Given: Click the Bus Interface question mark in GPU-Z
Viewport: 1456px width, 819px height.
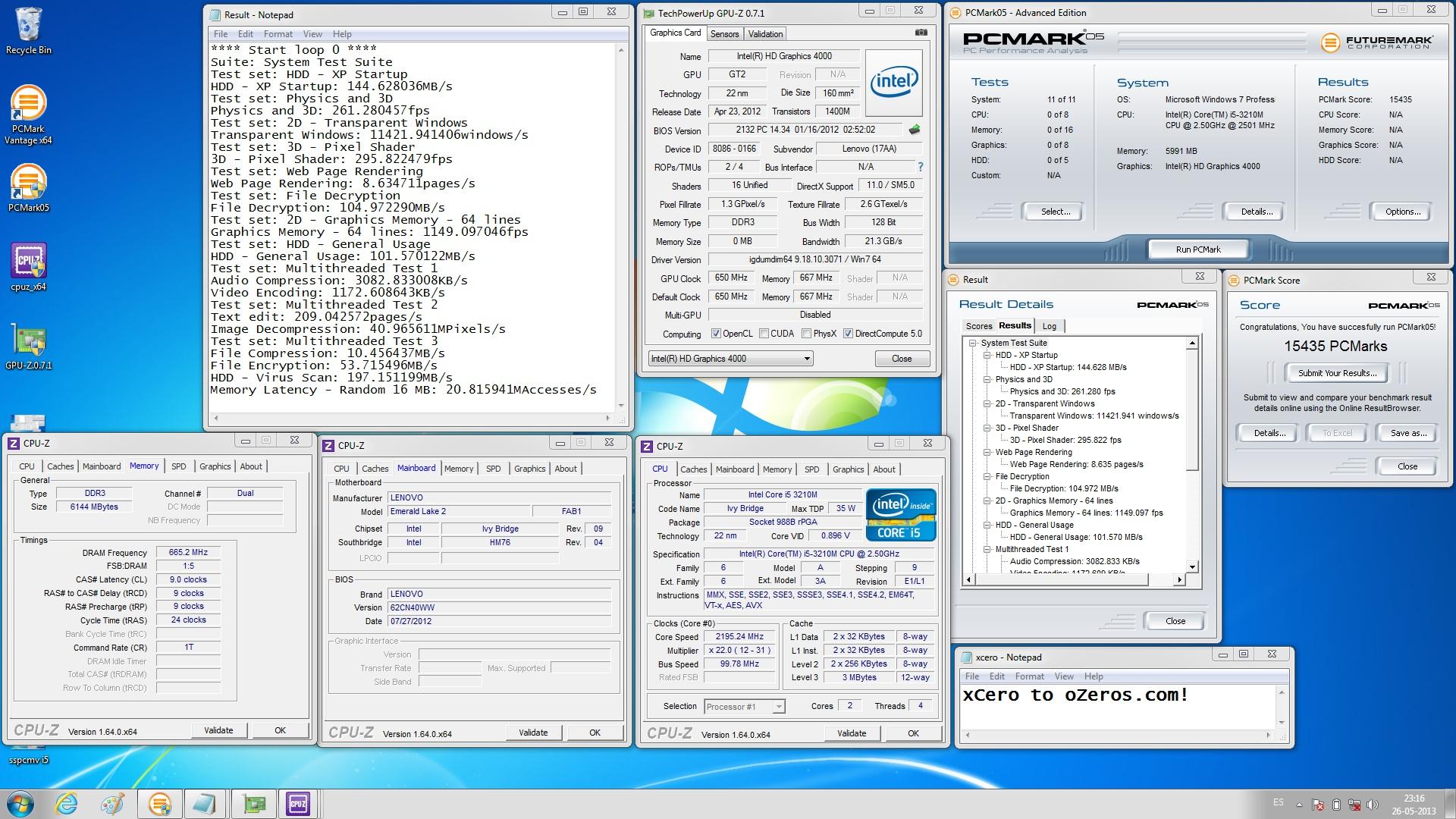Looking at the screenshot, I should 921,167.
